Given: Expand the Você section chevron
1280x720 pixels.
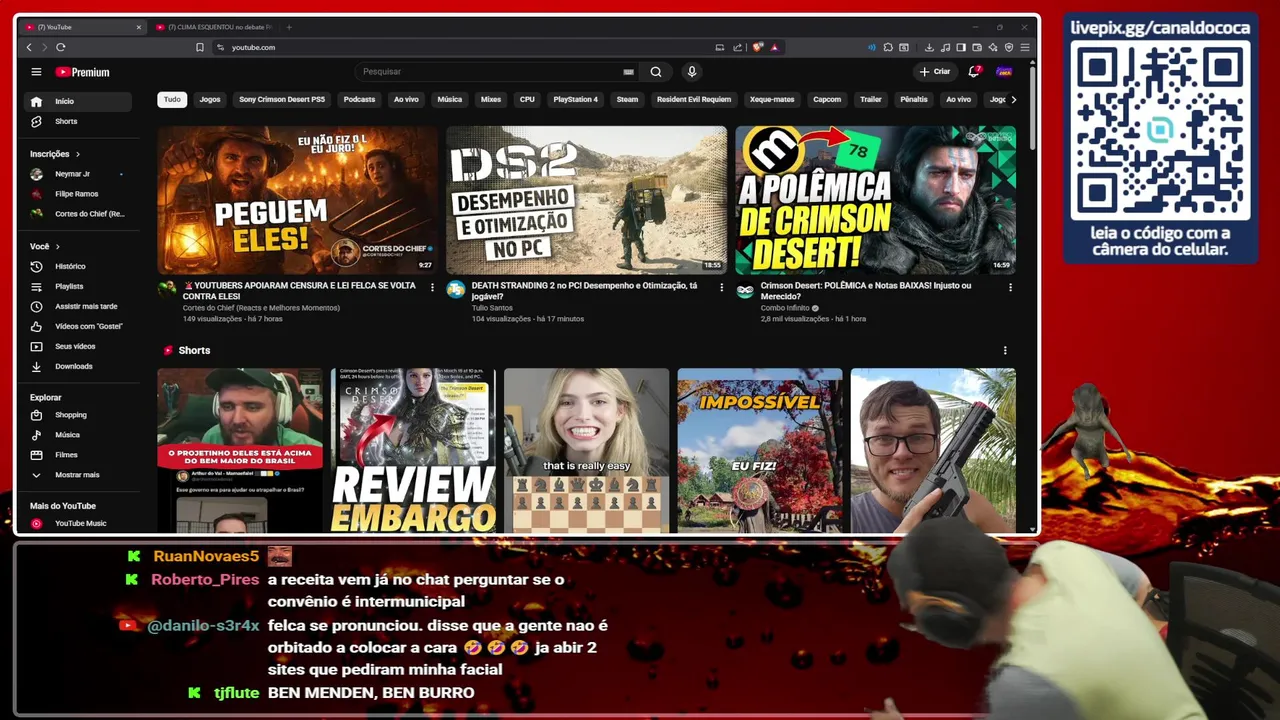Looking at the screenshot, I should point(57,246).
